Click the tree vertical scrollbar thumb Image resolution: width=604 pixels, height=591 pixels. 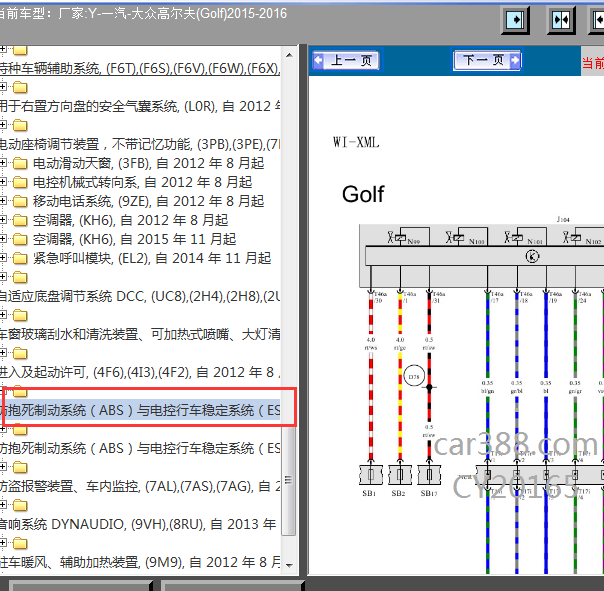click(289, 480)
